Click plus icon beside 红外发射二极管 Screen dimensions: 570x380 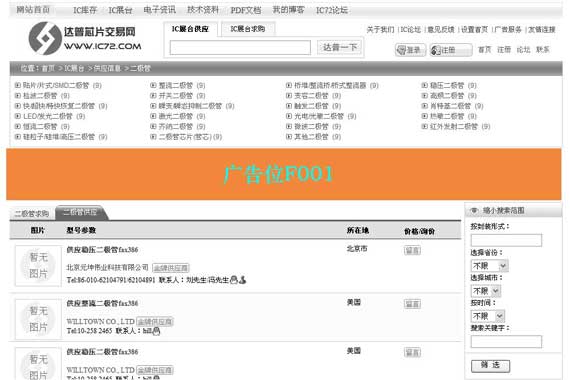pyautogui.click(x=424, y=126)
